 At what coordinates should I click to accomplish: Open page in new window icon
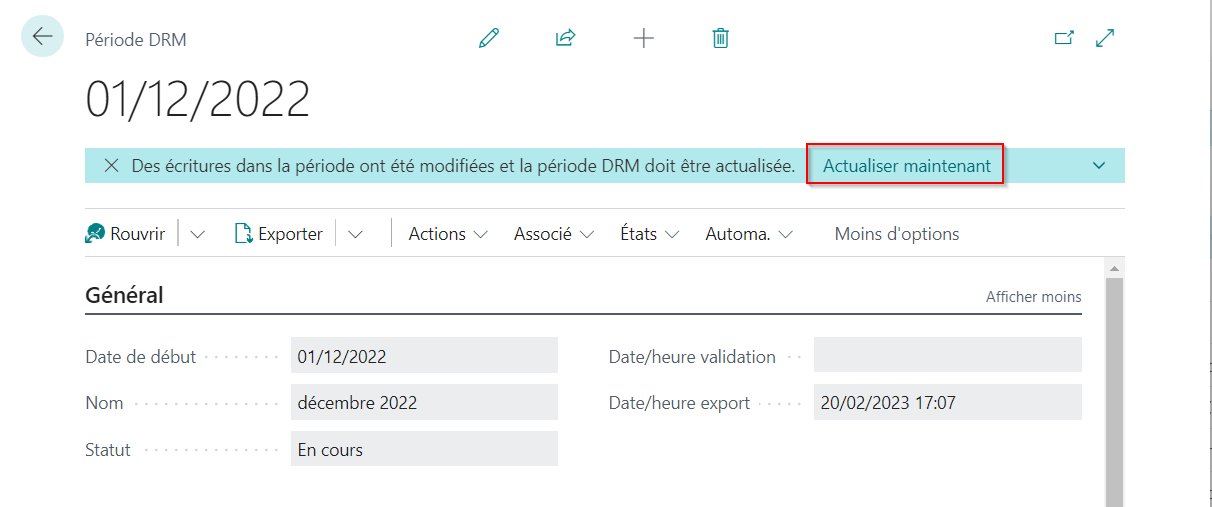point(1064,38)
